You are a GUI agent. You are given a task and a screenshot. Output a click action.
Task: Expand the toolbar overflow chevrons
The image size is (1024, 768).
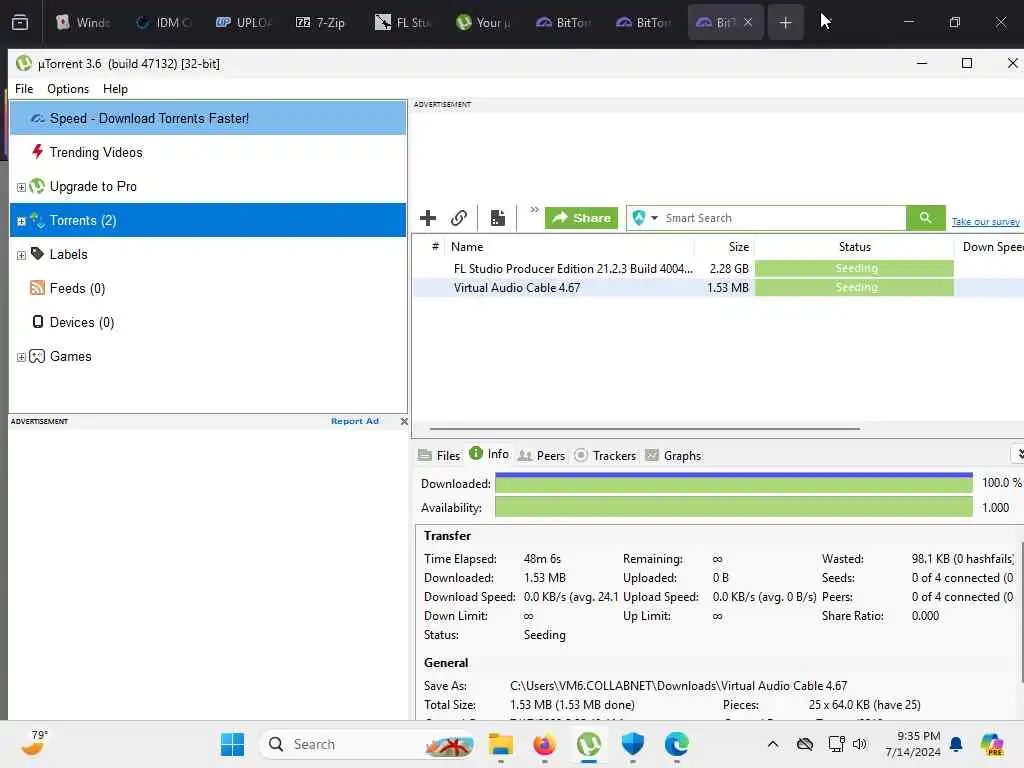point(534,210)
